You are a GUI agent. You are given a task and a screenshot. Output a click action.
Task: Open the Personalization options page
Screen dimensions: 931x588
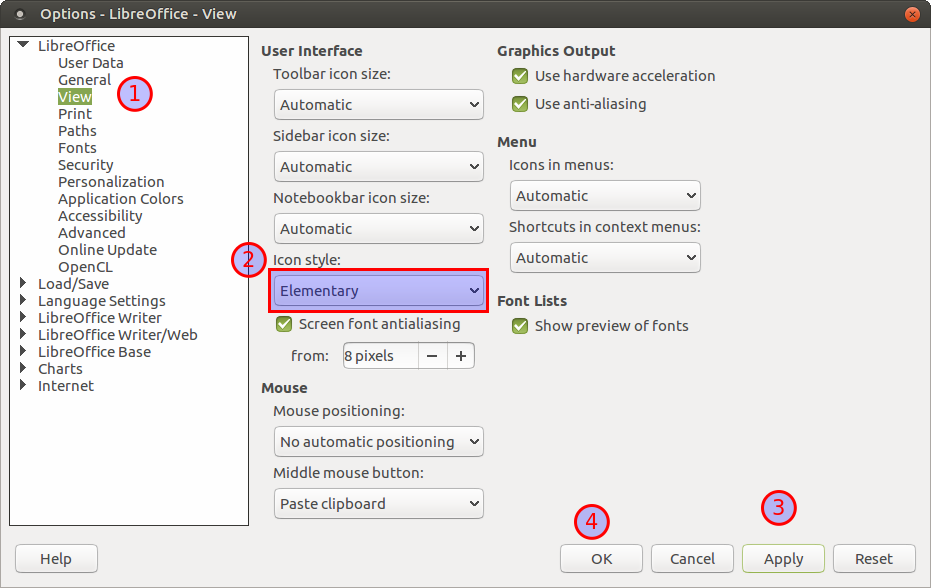click(x=111, y=182)
